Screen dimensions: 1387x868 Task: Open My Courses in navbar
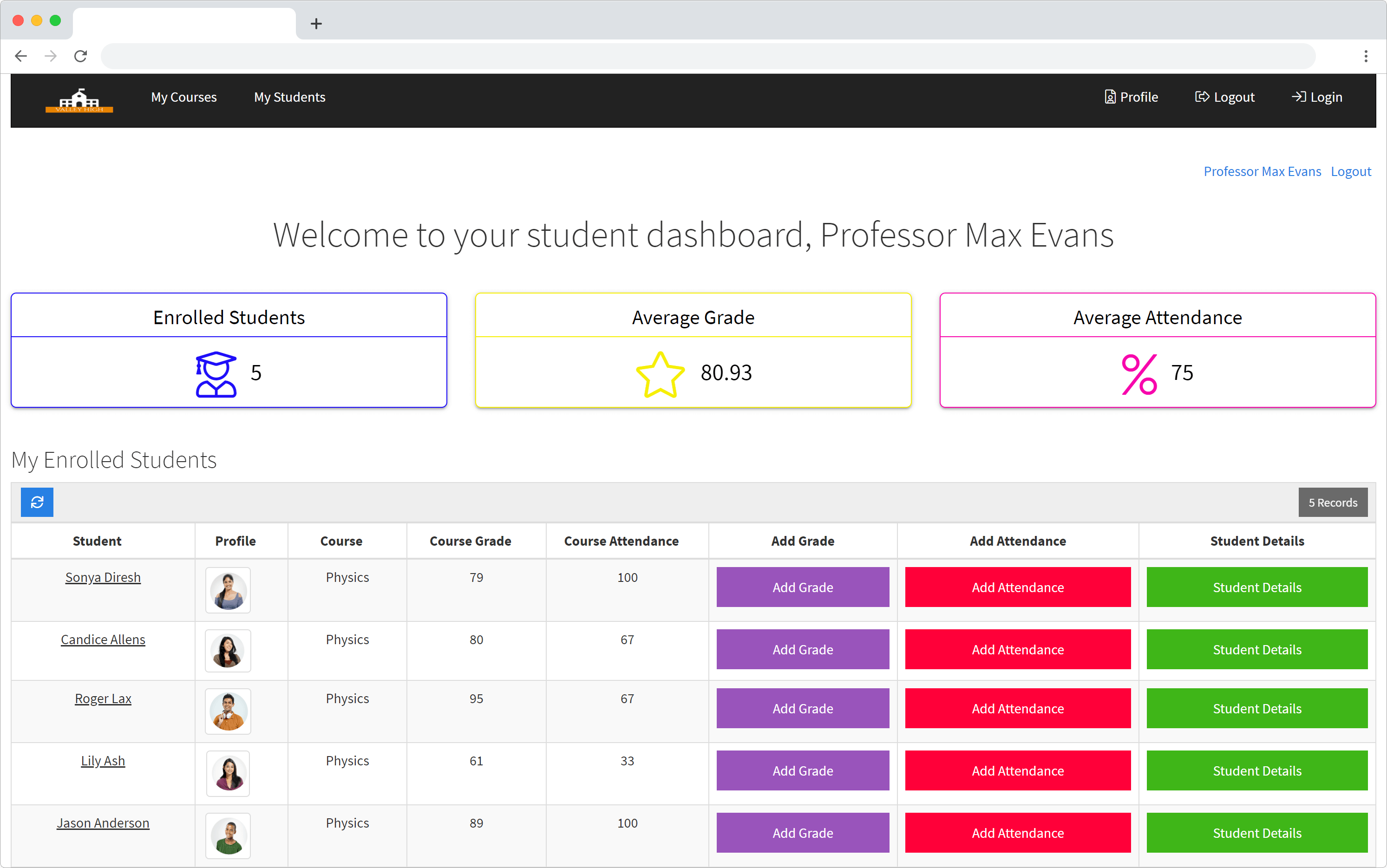click(x=183, y=97)
